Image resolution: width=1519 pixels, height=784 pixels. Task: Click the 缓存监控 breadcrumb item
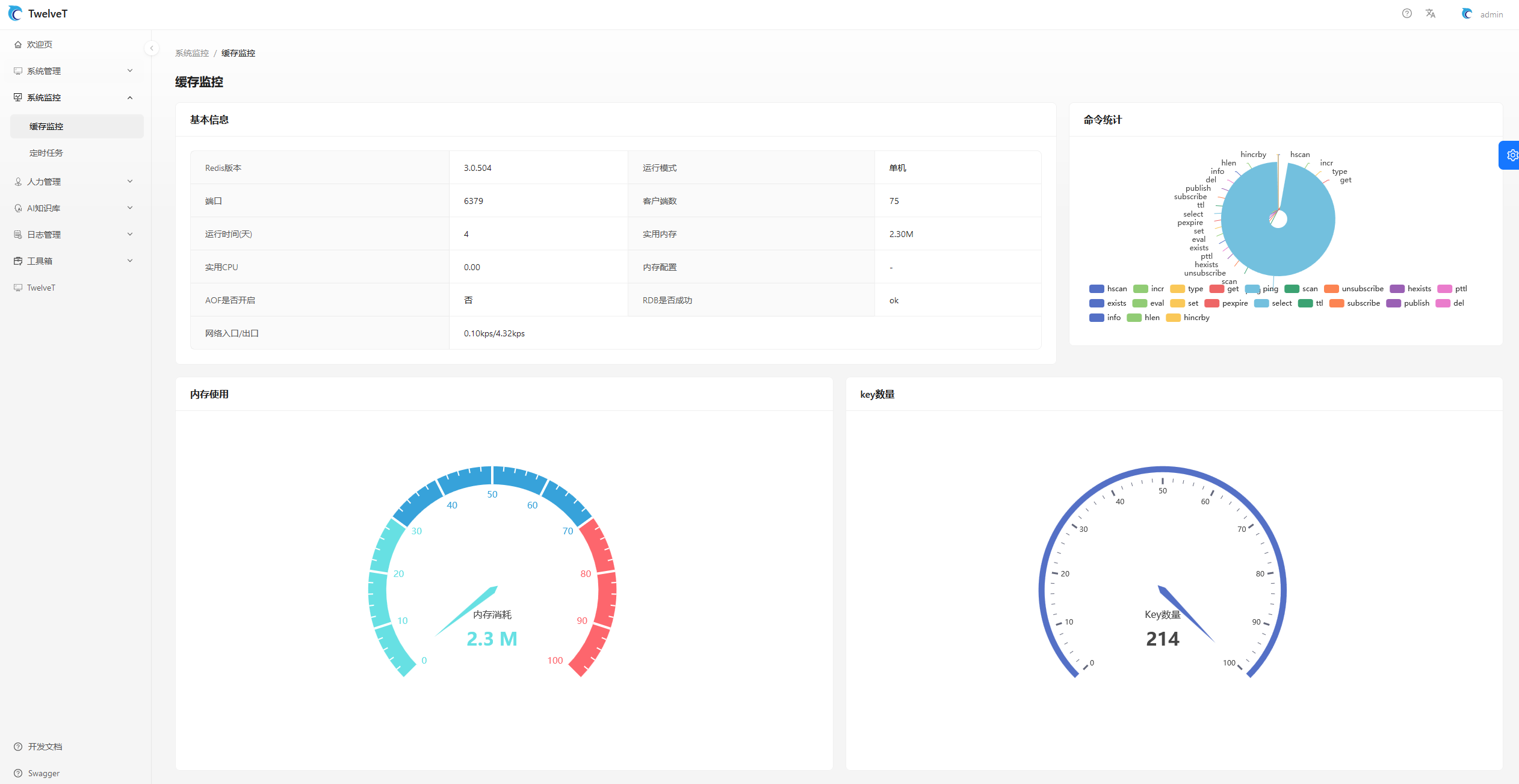tap(238, 53)
